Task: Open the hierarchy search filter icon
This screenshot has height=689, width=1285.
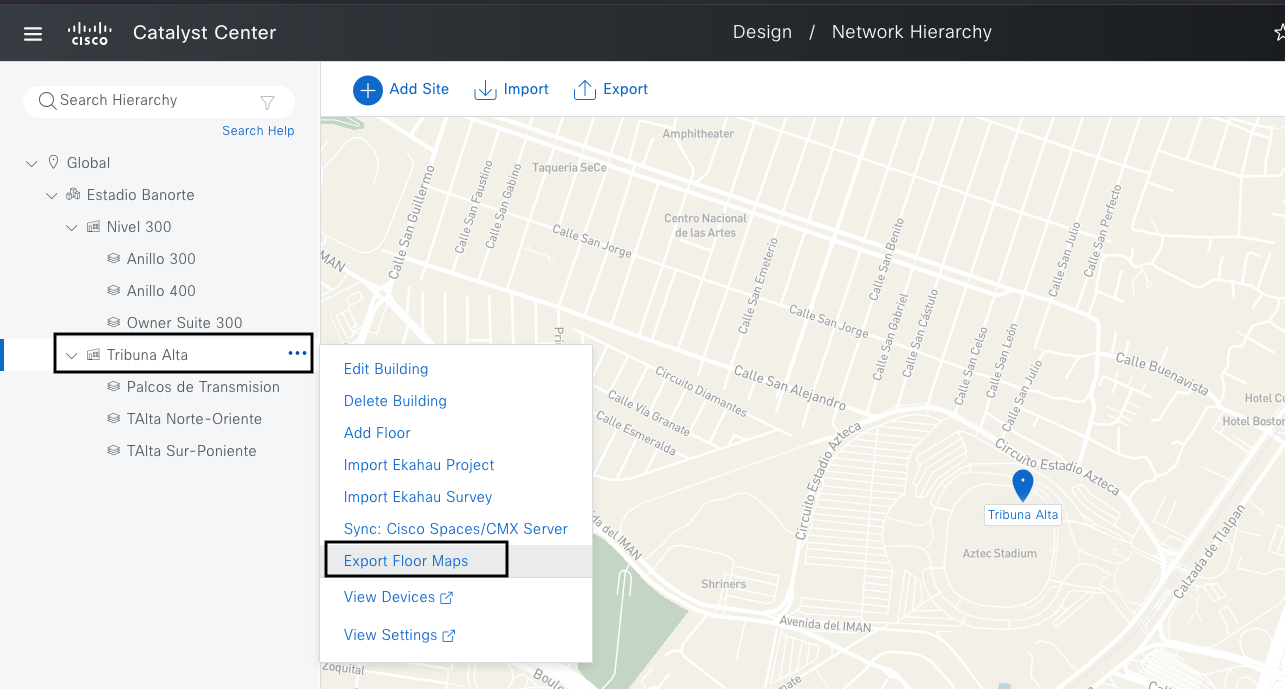Action: [x=267, y=102]
